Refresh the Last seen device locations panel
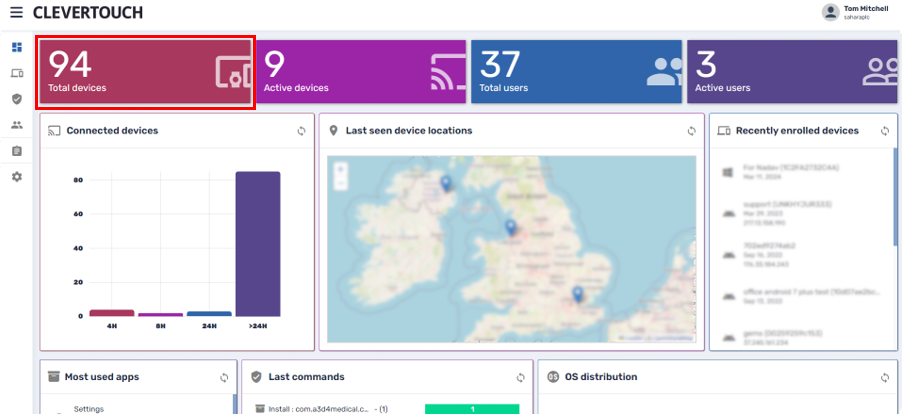The width and height of the screenshot is (902, 416). click(691, 131)
